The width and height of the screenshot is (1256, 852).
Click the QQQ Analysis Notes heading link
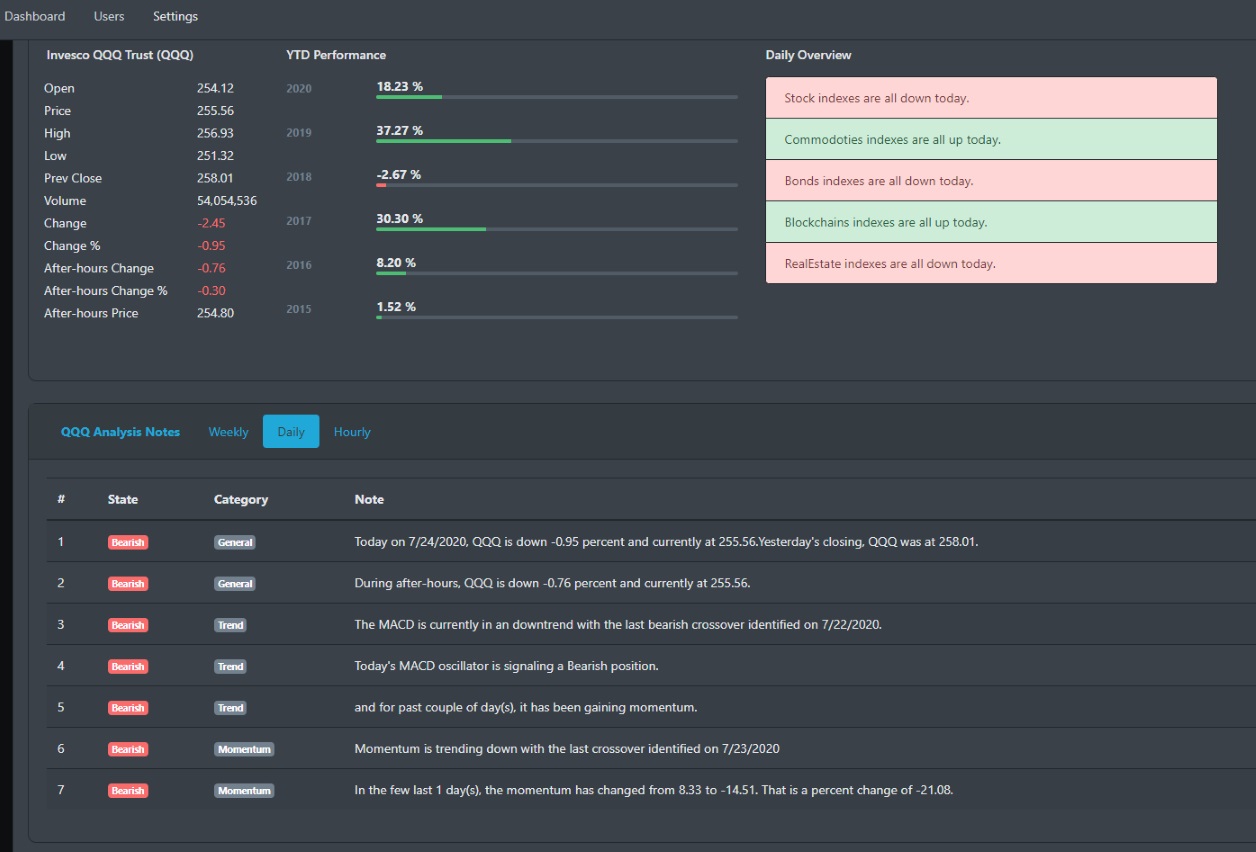click(x=120, y=432)
